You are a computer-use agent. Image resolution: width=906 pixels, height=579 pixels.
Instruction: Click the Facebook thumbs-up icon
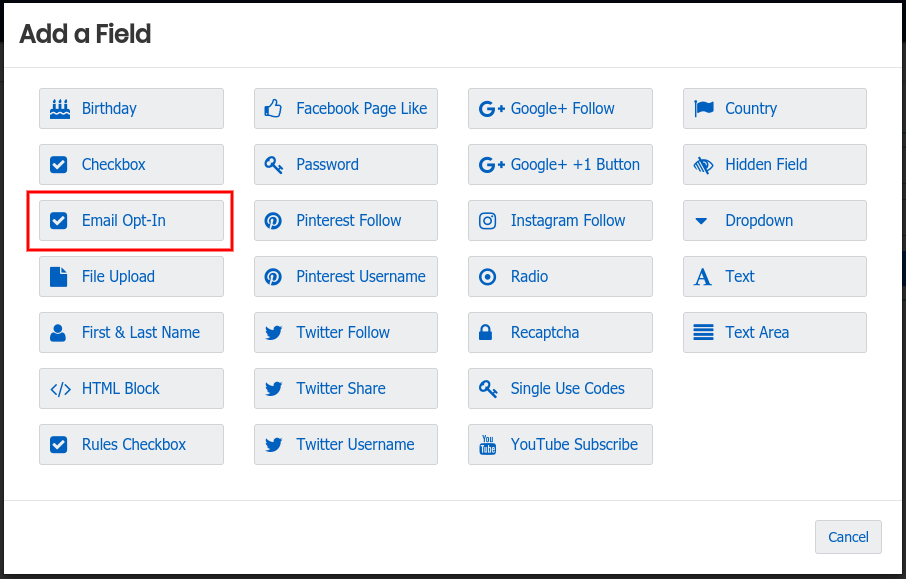pos(273,109)
